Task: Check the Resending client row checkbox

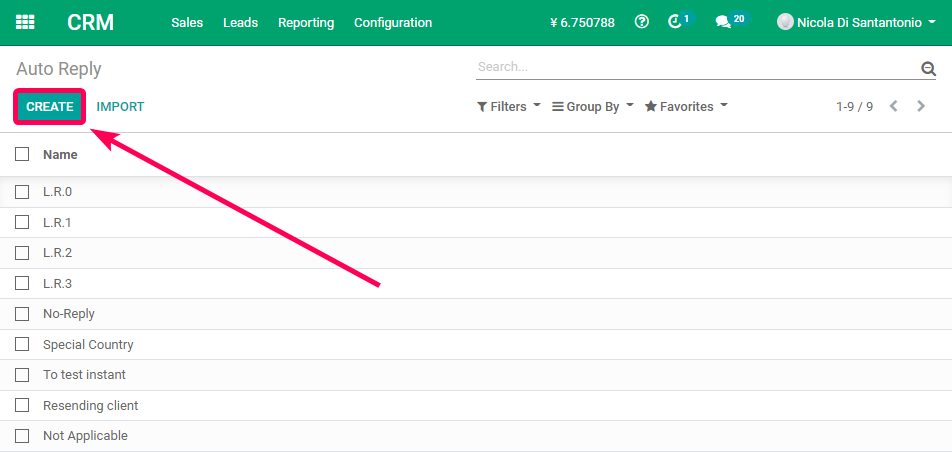Action: coord(22,405)
